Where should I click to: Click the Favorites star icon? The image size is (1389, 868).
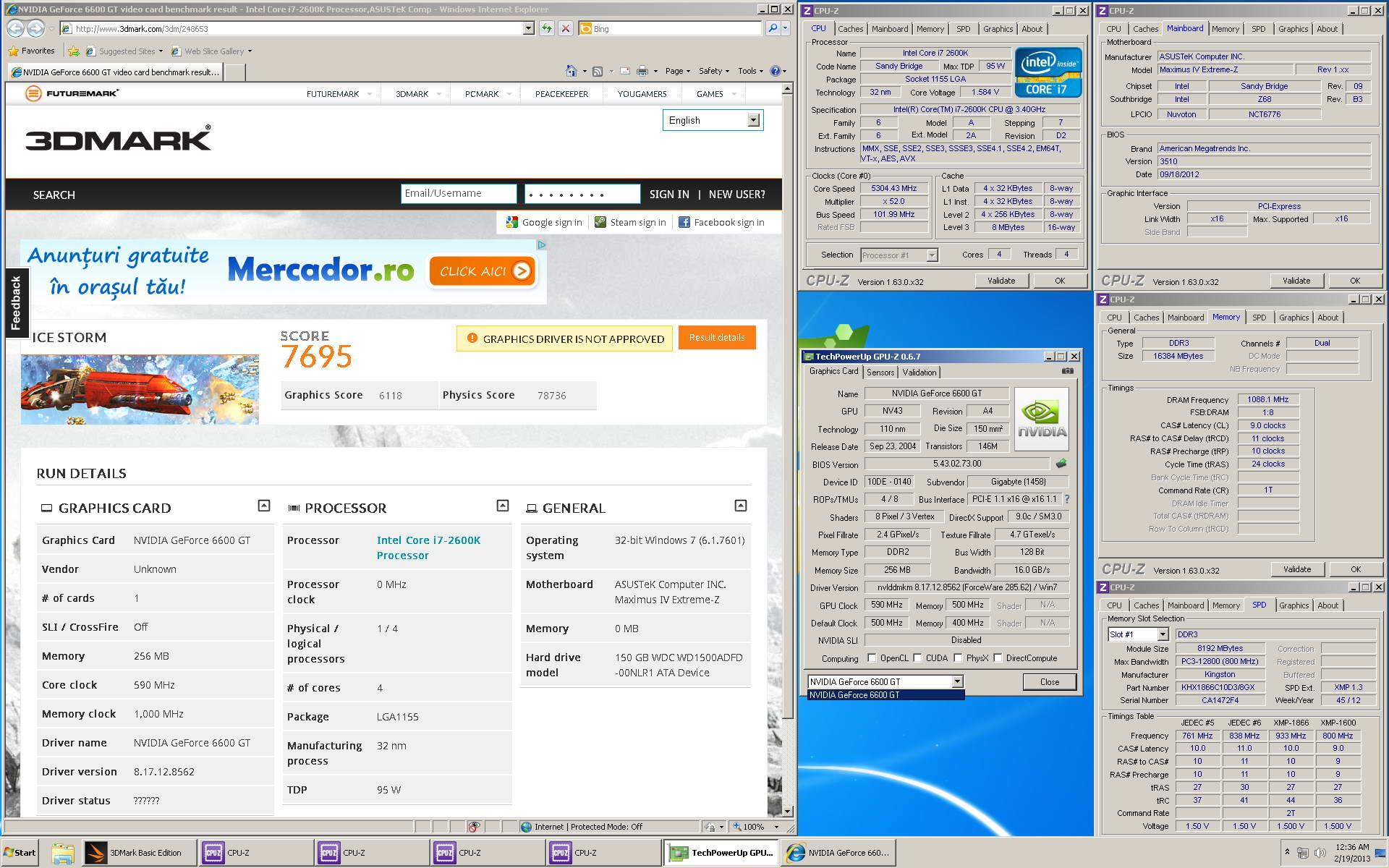click(x=13, y=51)
